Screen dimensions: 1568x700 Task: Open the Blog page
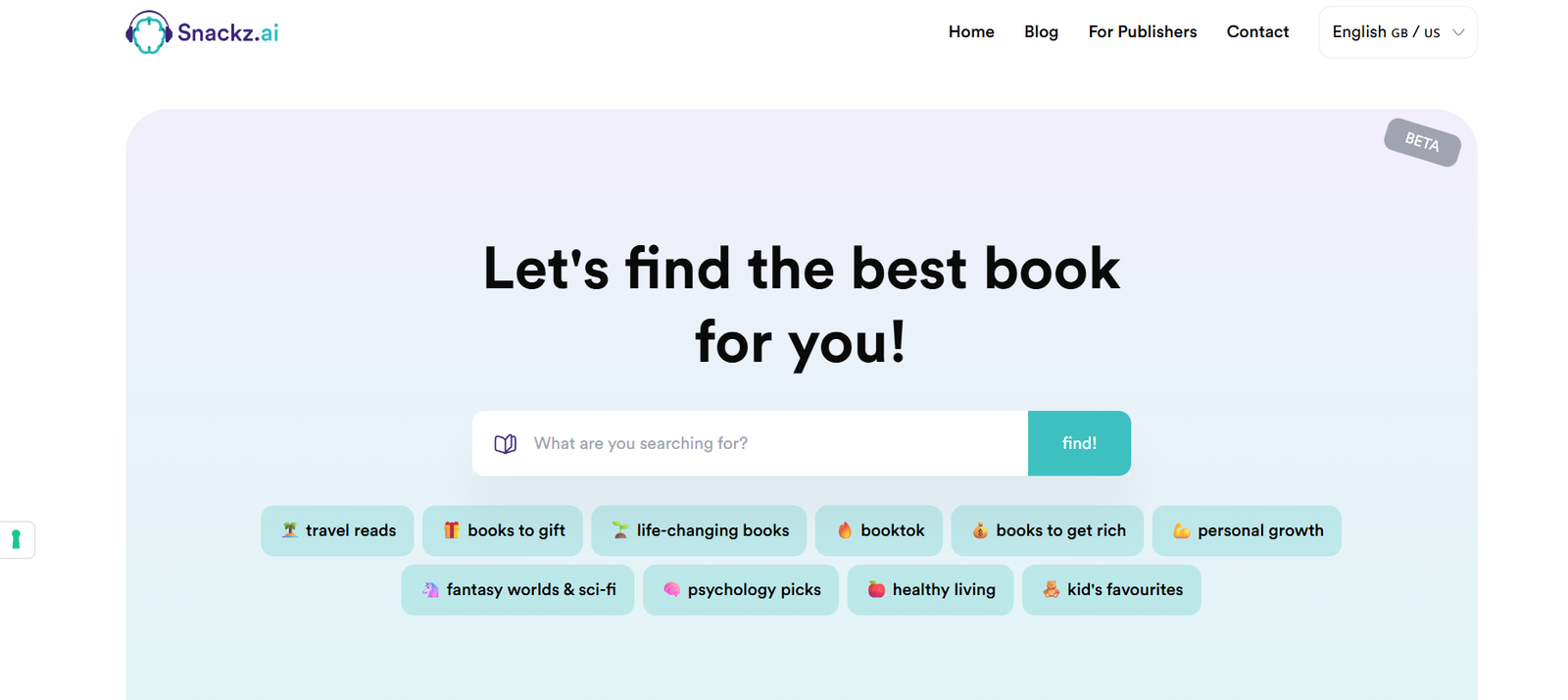pyautogui.click(x=1041, y=32)
